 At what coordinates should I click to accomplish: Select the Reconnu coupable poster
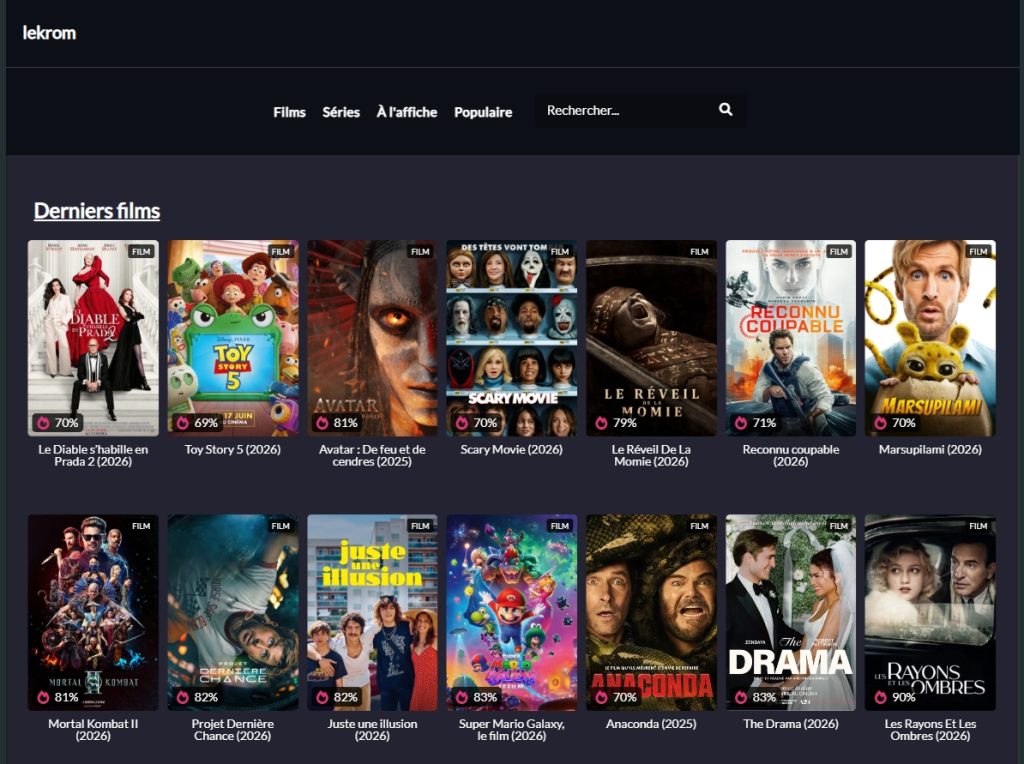pos(791,338)
